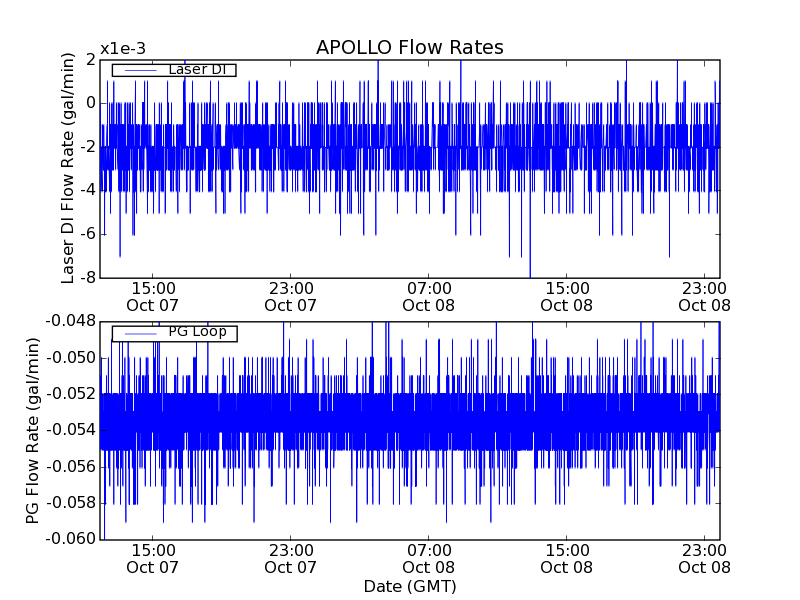Click the "-4" tick on Laser DI y-axis

(87, 190)
